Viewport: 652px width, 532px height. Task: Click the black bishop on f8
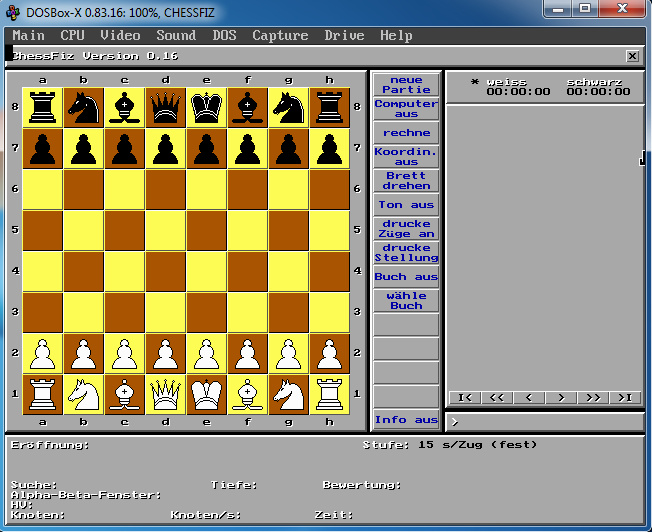point(248,107)
